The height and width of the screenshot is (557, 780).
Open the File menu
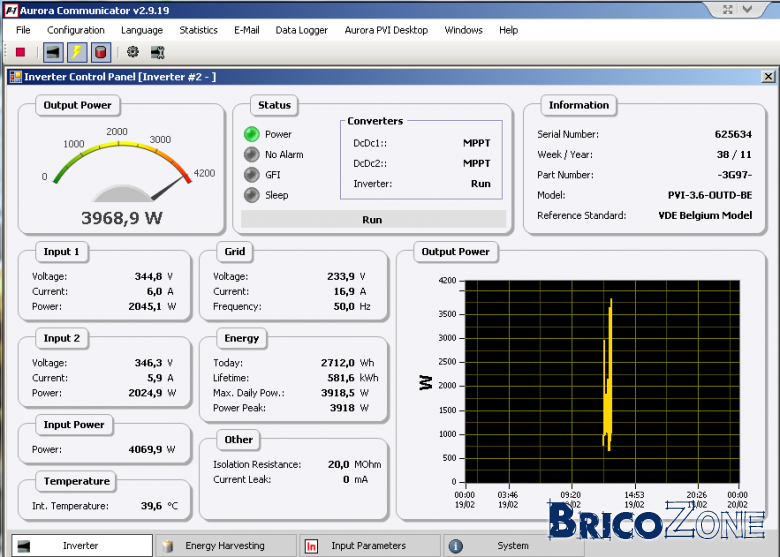click(x=23, y=30)
